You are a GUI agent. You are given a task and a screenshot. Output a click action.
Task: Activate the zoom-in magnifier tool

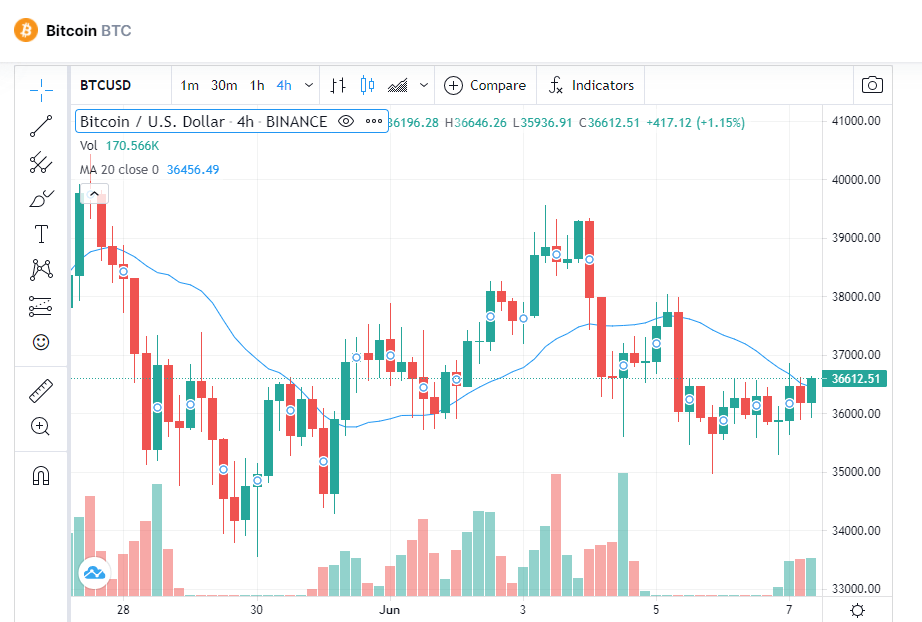(40, 426)
